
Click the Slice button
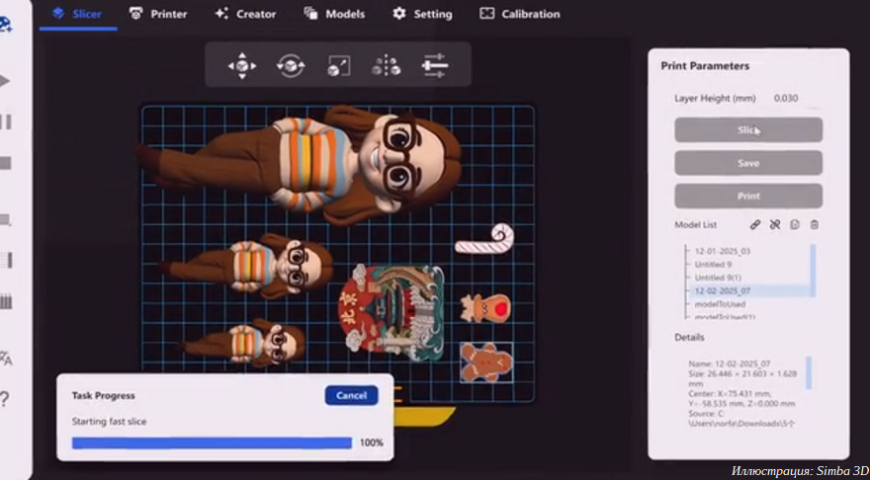(x=748, y=130)
